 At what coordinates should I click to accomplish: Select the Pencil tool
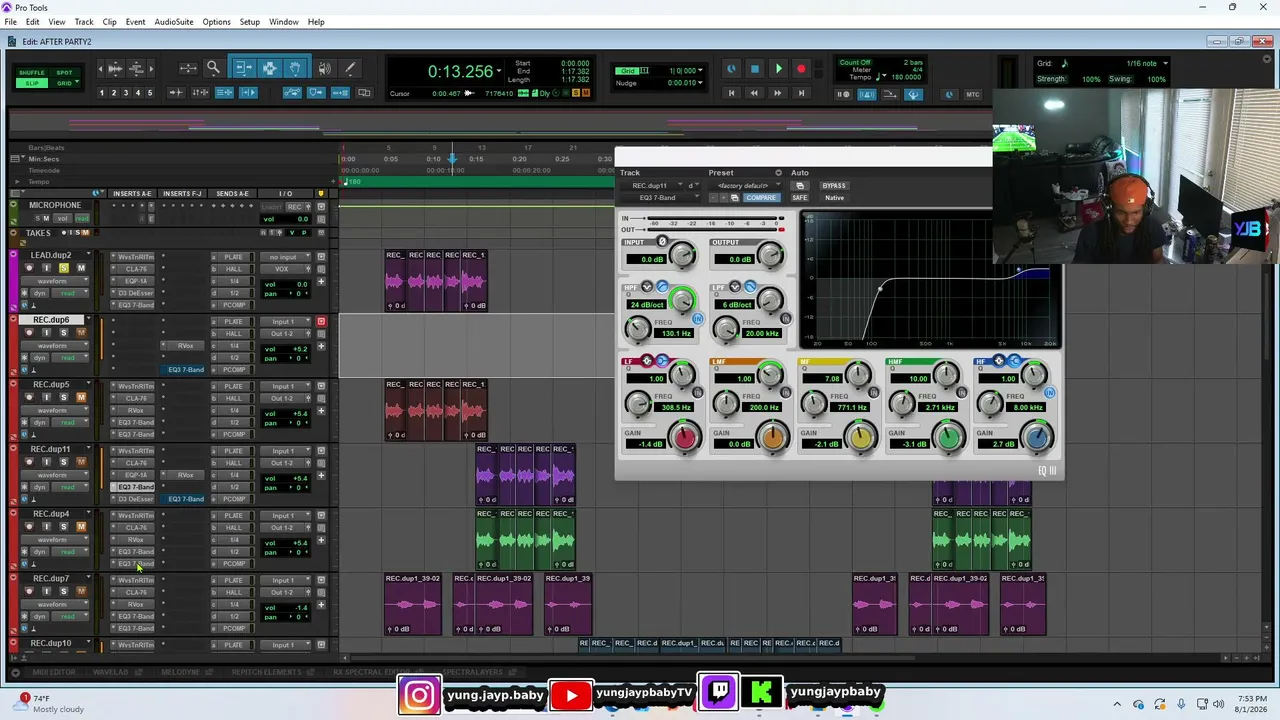pyautogui.click(x=350, y=68)
